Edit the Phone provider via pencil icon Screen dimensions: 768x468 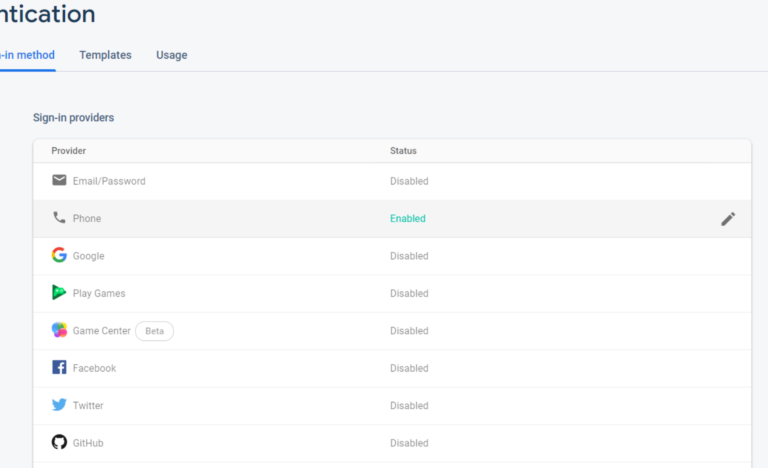coord(728,219)
